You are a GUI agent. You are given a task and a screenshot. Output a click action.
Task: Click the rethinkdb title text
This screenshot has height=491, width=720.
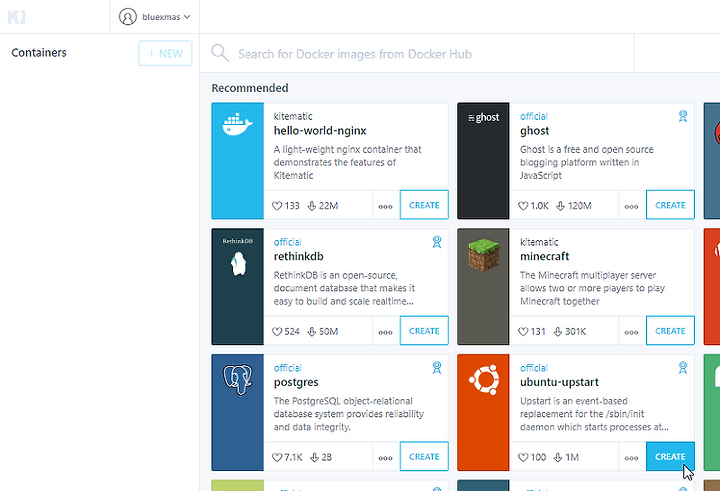298,256
